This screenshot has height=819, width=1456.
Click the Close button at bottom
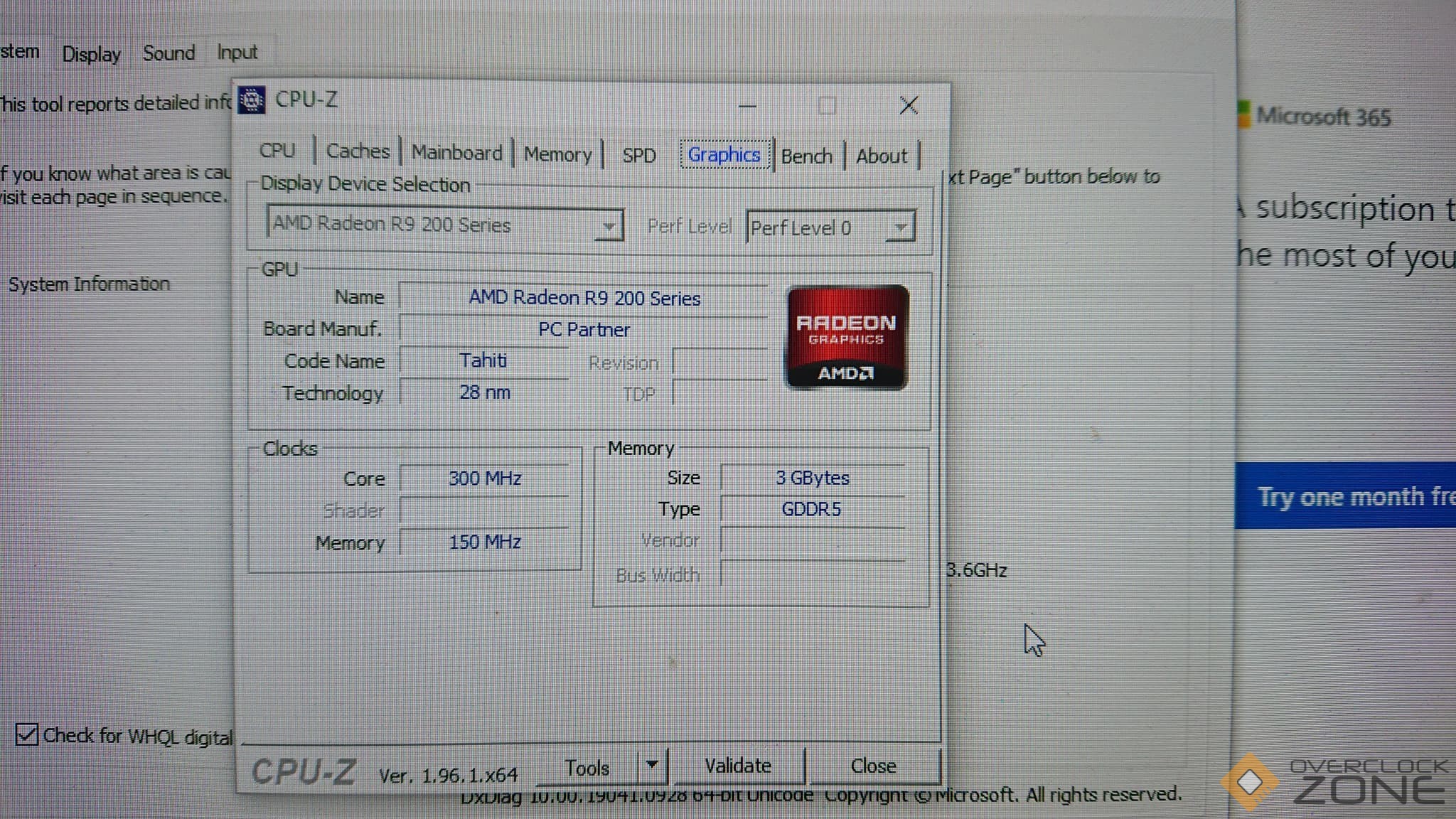[x=873, y=766]
